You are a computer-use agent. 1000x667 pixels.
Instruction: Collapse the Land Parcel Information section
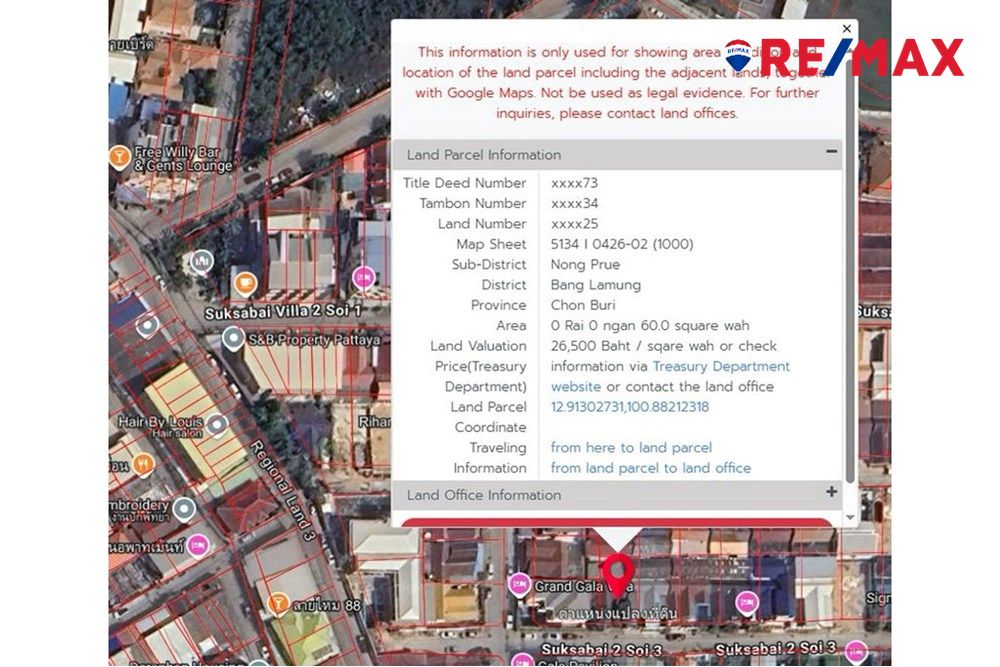tap(831, 152)
